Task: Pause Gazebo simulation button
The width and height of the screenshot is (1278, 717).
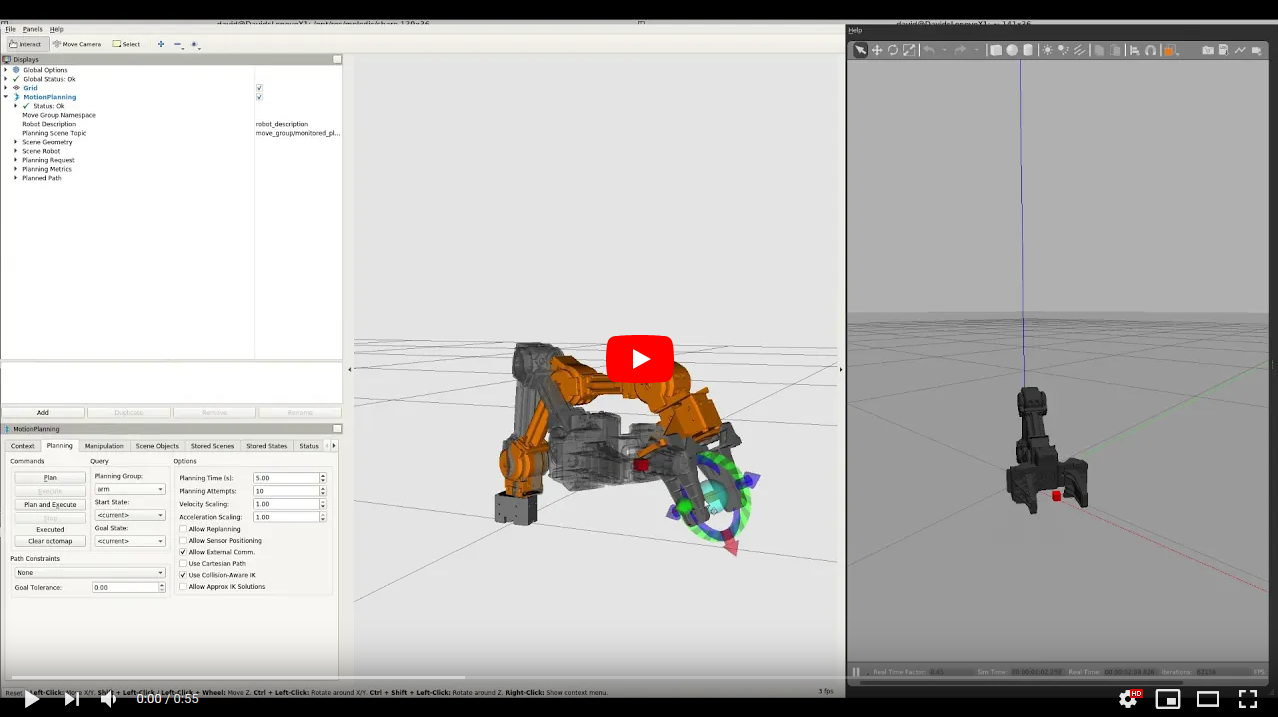Action: (856, 672)
